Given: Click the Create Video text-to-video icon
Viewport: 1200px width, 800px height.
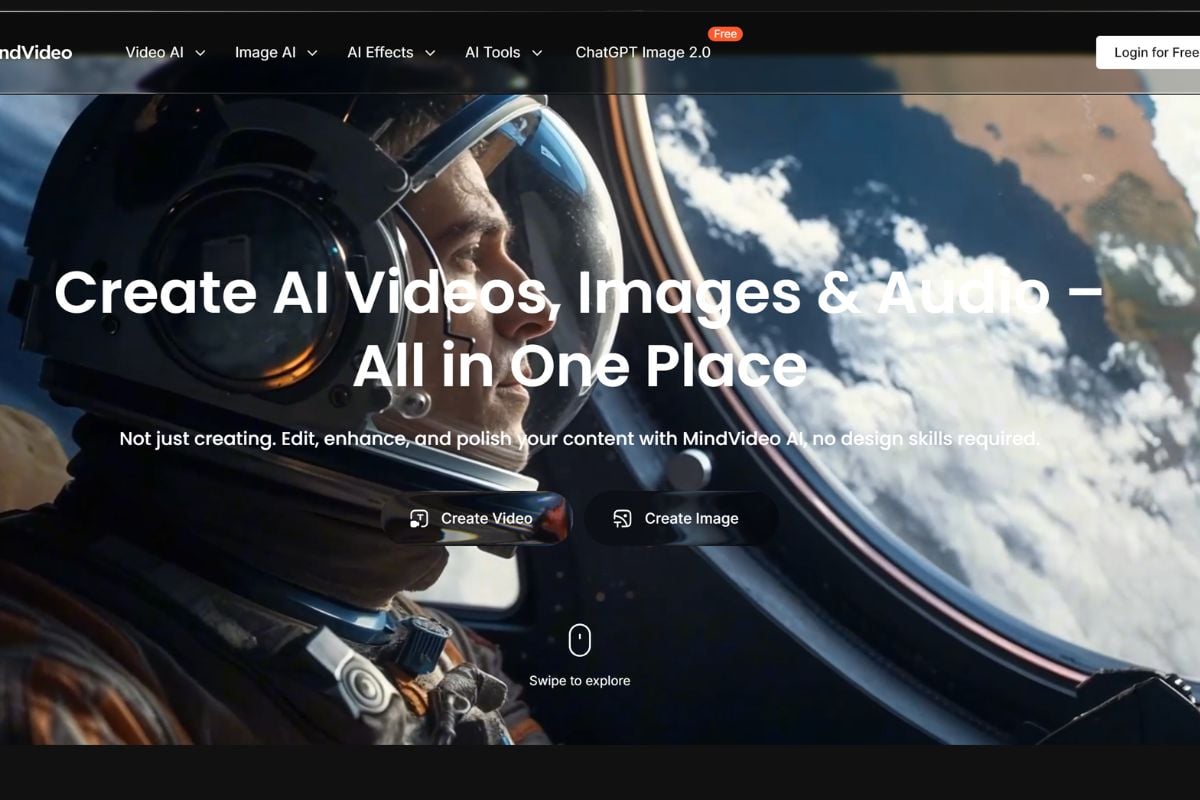Looking at the screenshot, I should pos(419,518).
